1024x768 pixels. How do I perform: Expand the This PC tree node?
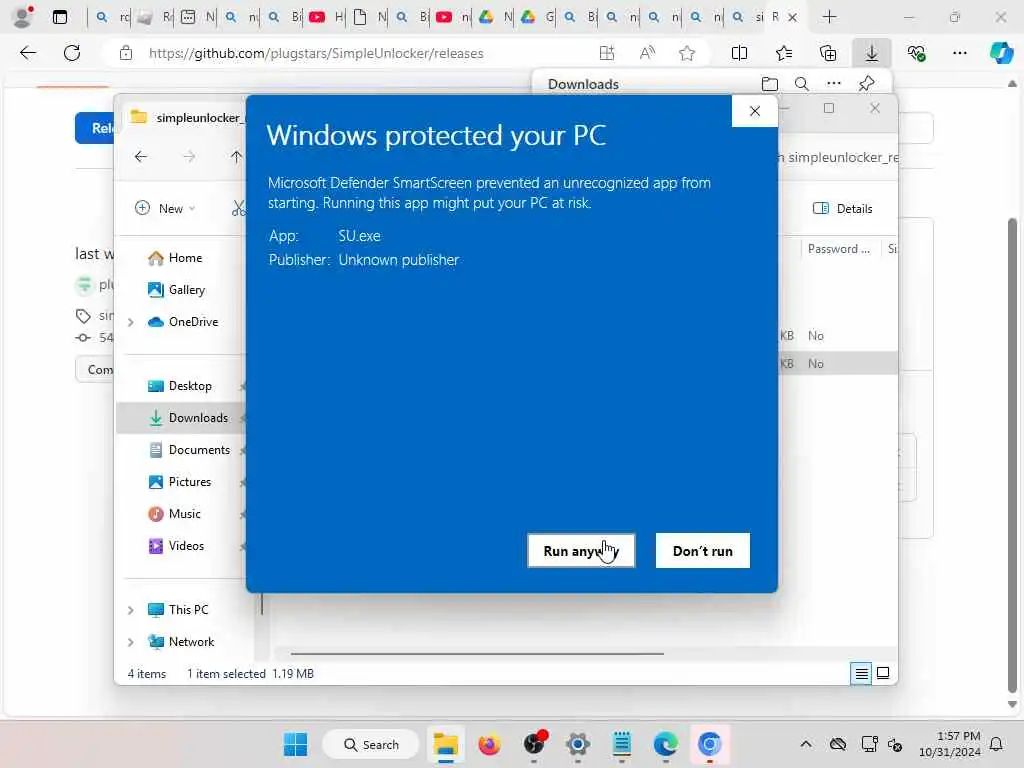pos(131,610)
